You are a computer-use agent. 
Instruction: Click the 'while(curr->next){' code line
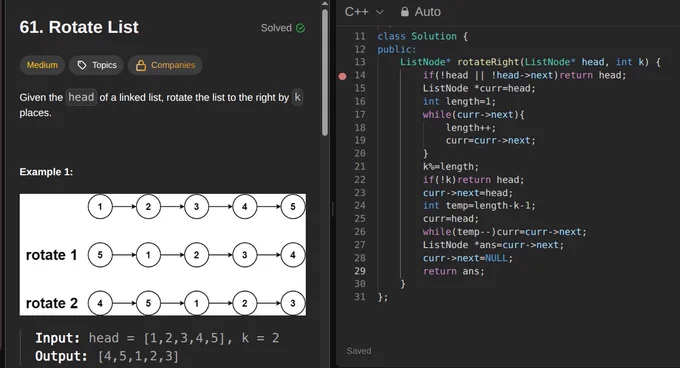[x=474, y=114]
